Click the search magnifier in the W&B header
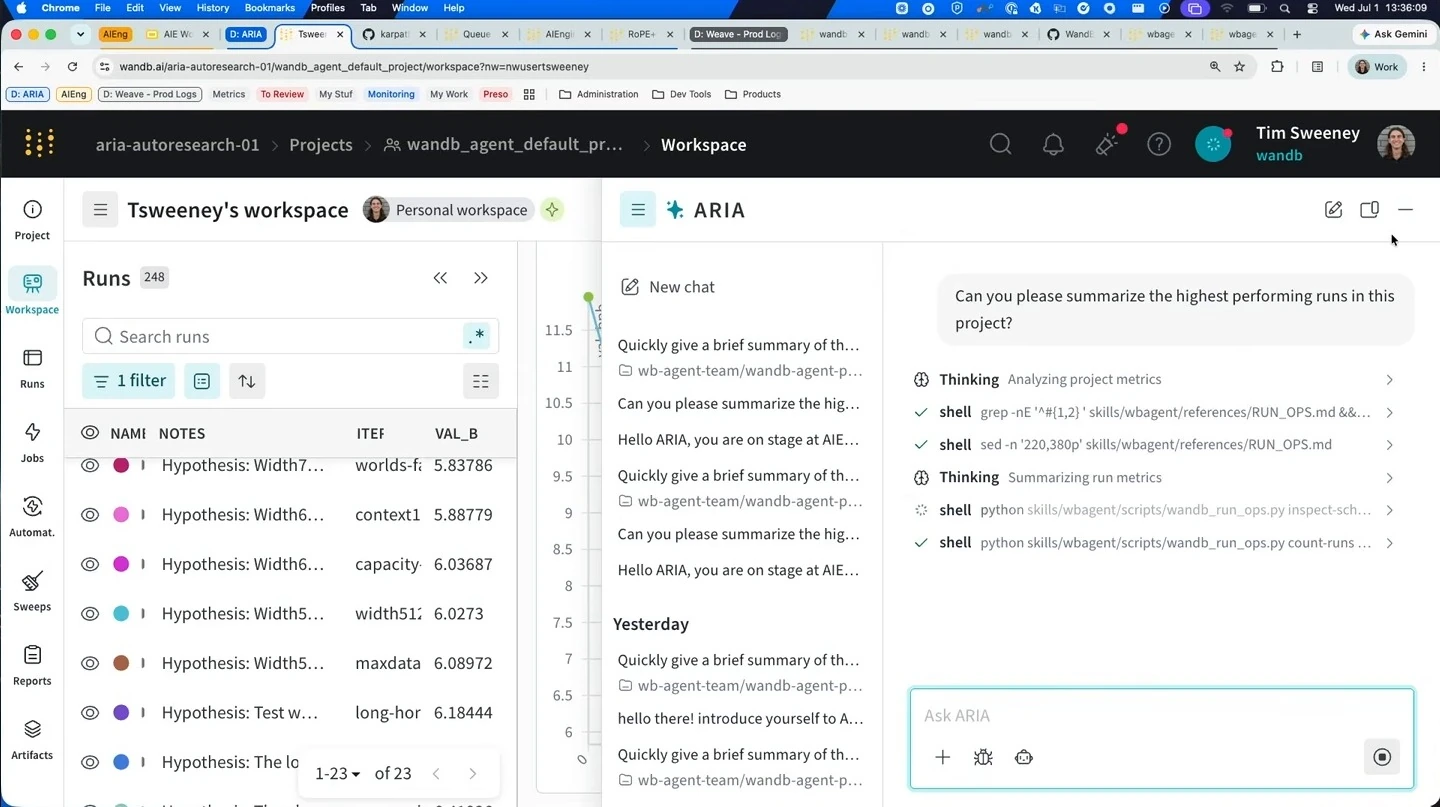This screenshot has width=1440, height=807. 1000,144
